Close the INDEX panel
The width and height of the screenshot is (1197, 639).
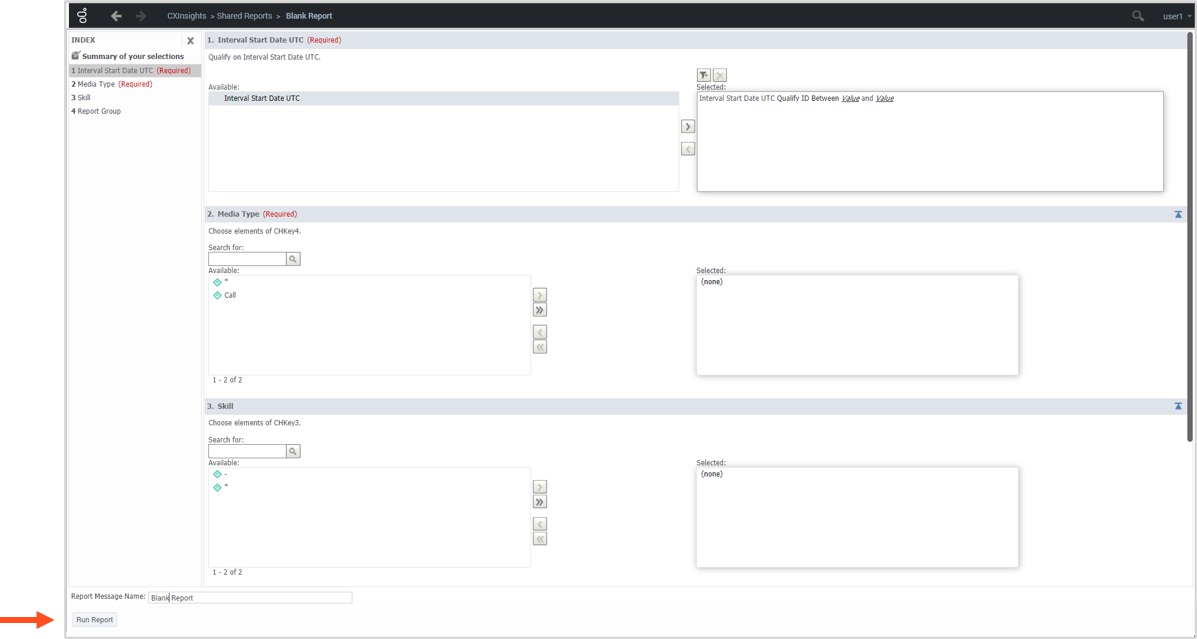[x=190, y=41]
